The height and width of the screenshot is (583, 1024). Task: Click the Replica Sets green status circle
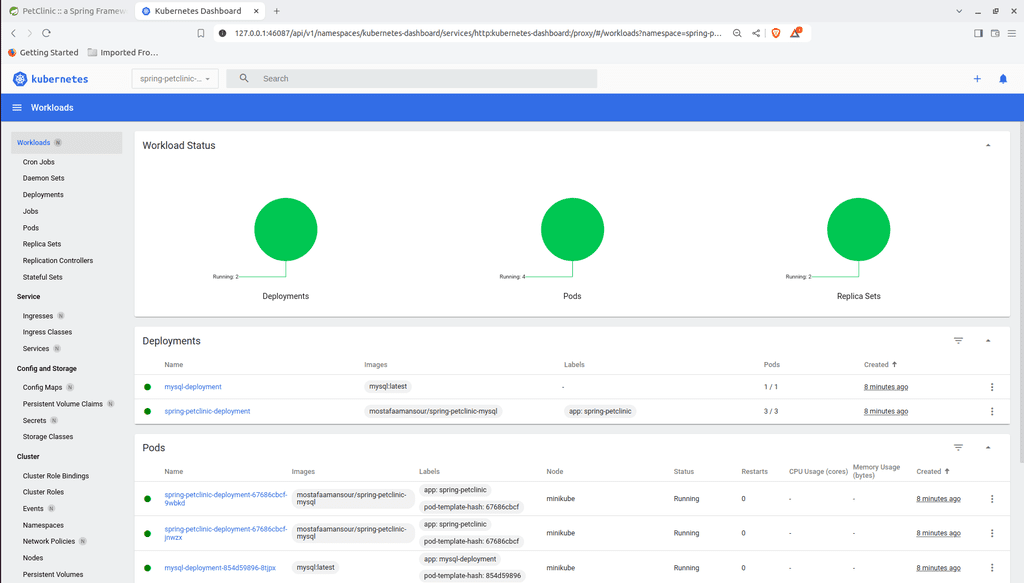point(859,229)
